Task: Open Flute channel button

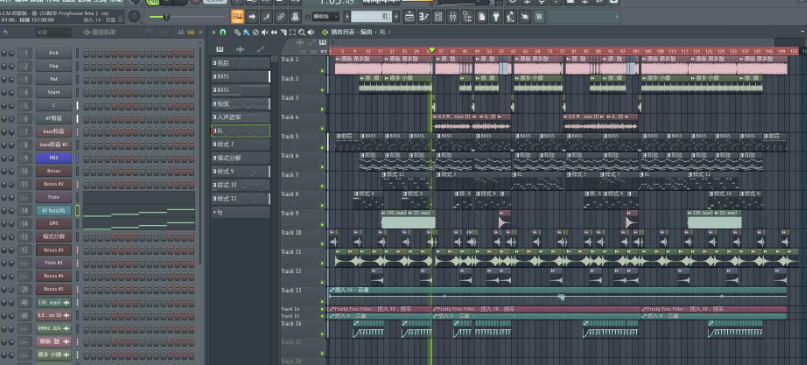Action: 54,197
